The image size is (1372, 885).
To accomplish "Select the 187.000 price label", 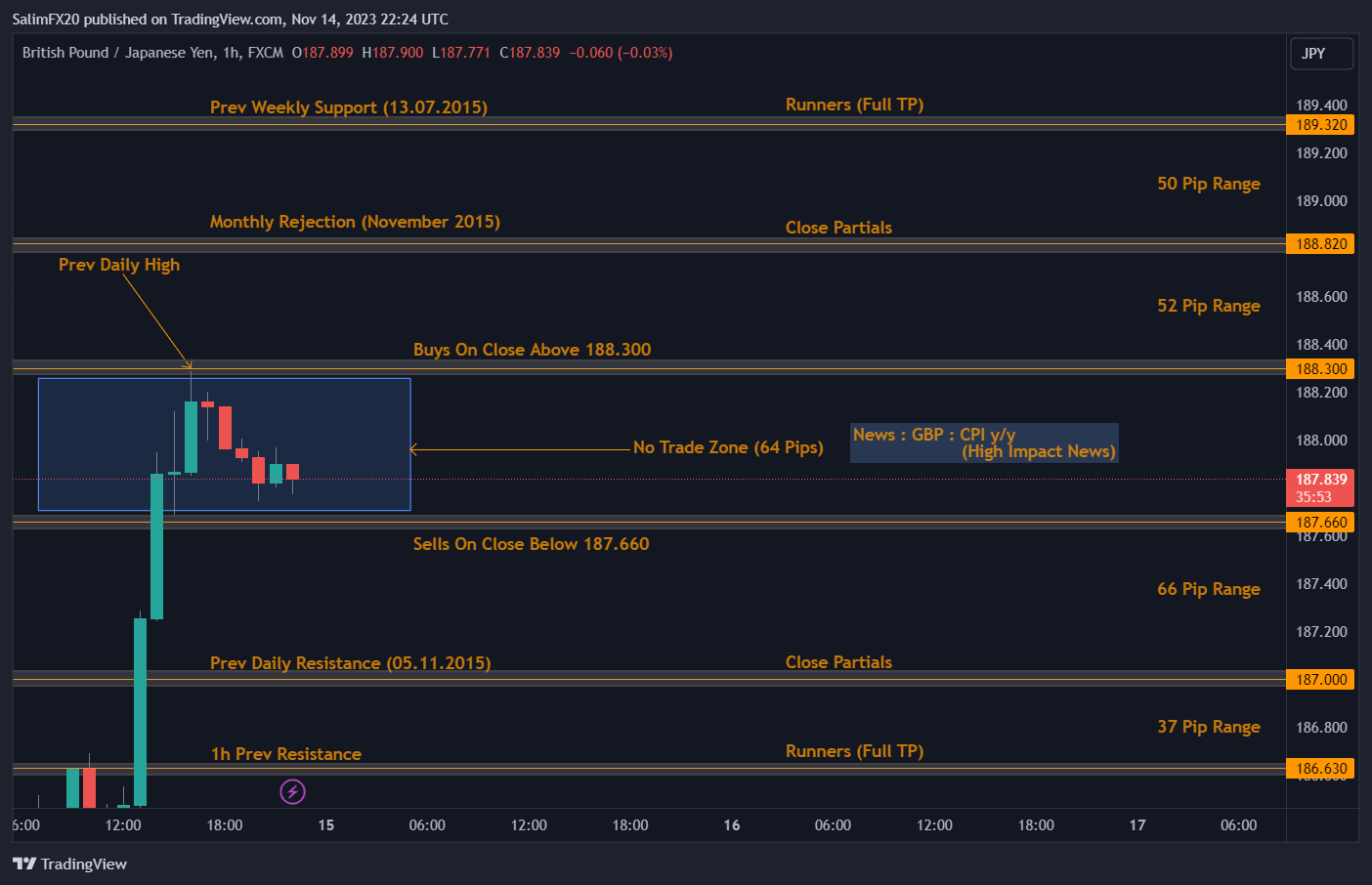I will tap(1321, 680).
